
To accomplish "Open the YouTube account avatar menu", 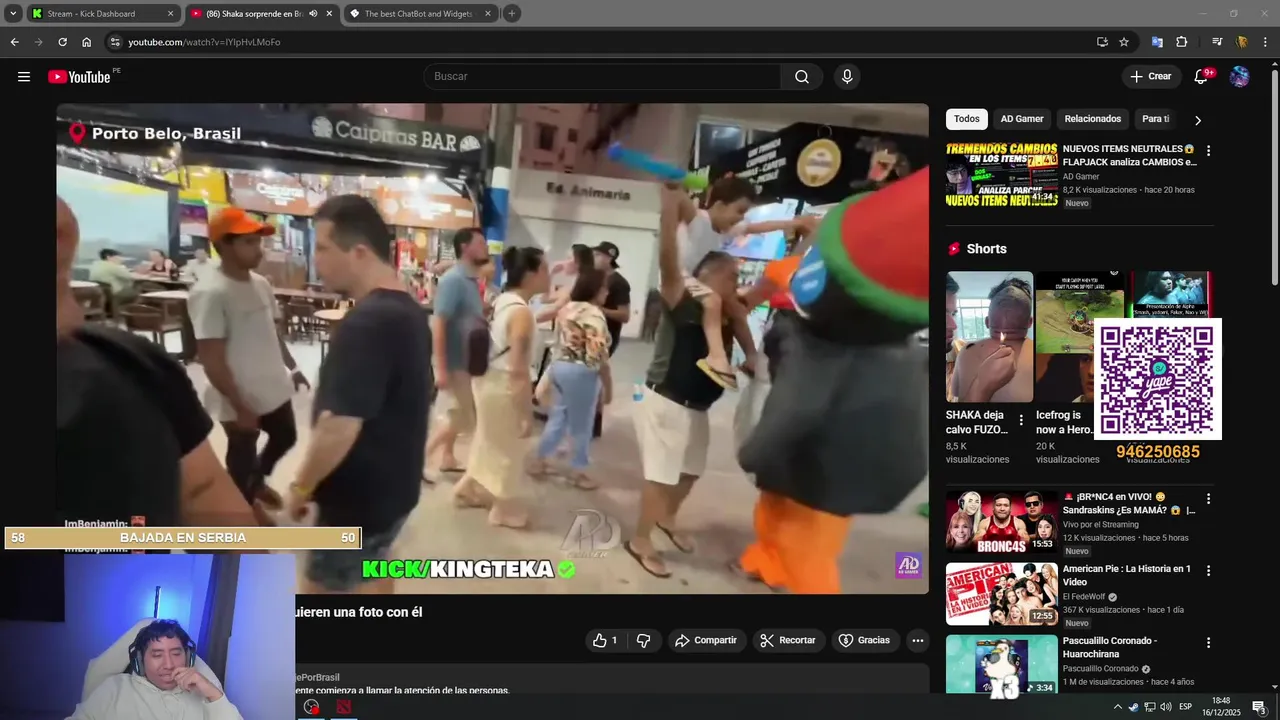I will pos(1239,77).
